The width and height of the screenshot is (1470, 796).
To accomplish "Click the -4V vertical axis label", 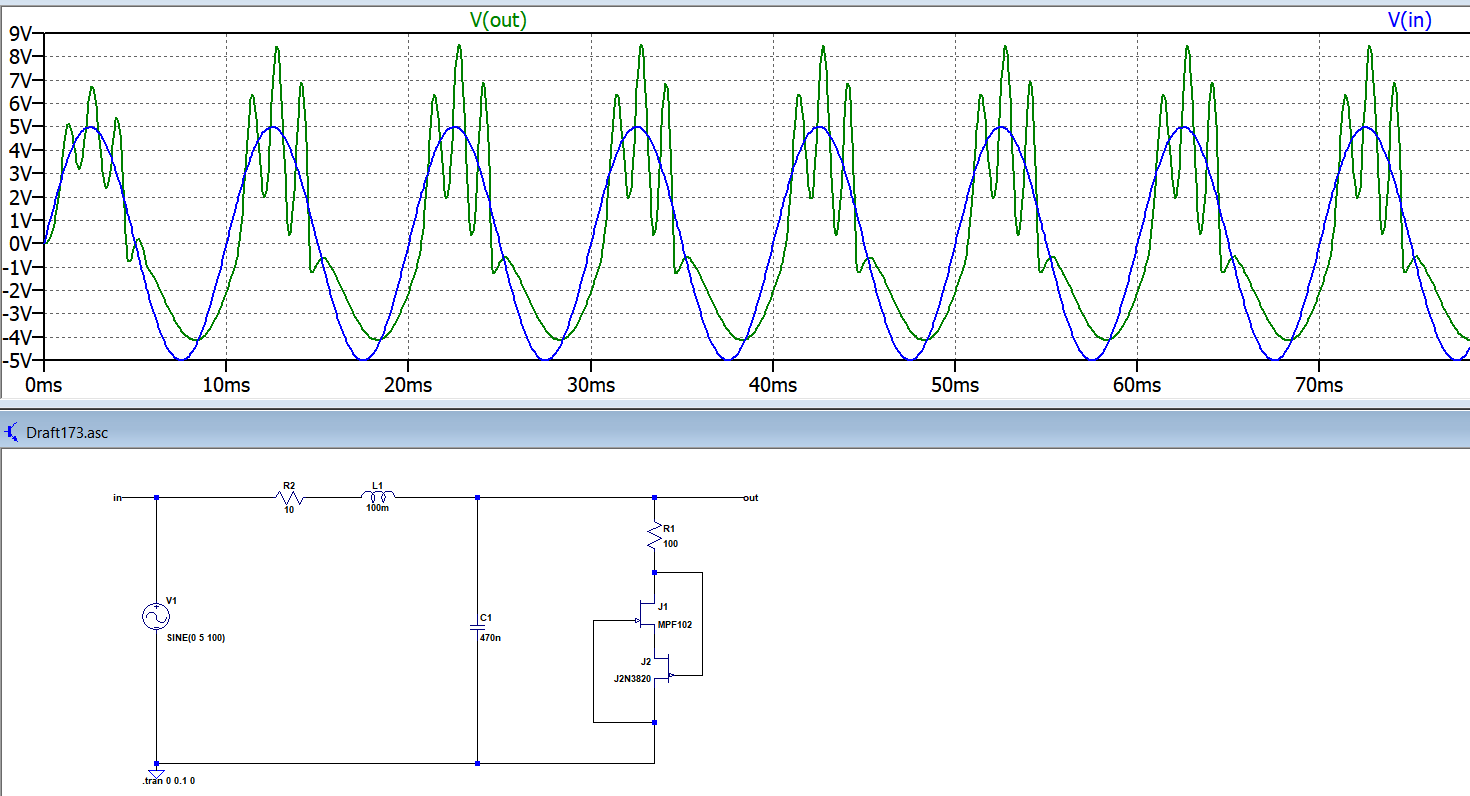I will 19,336.
